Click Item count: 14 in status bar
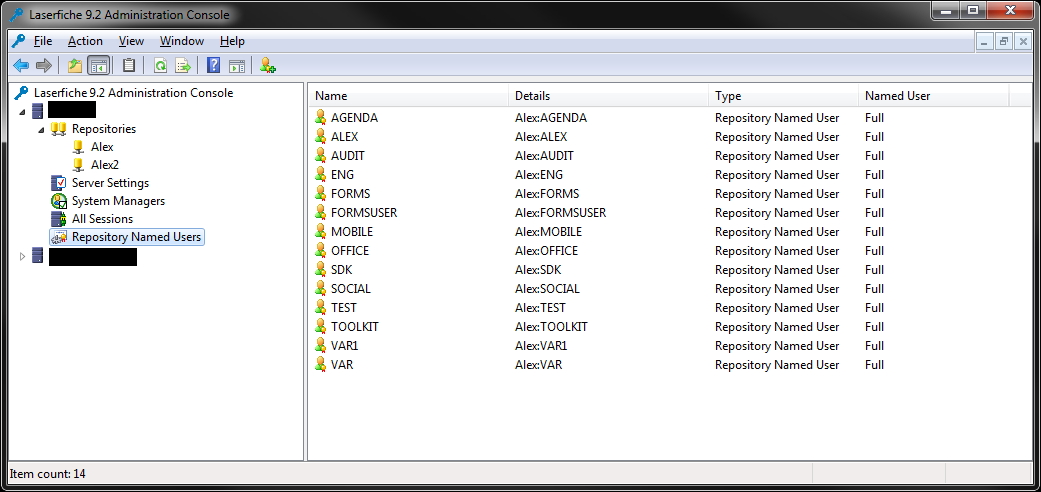This screenshot has width=1041, height=492. coord(47,474)
